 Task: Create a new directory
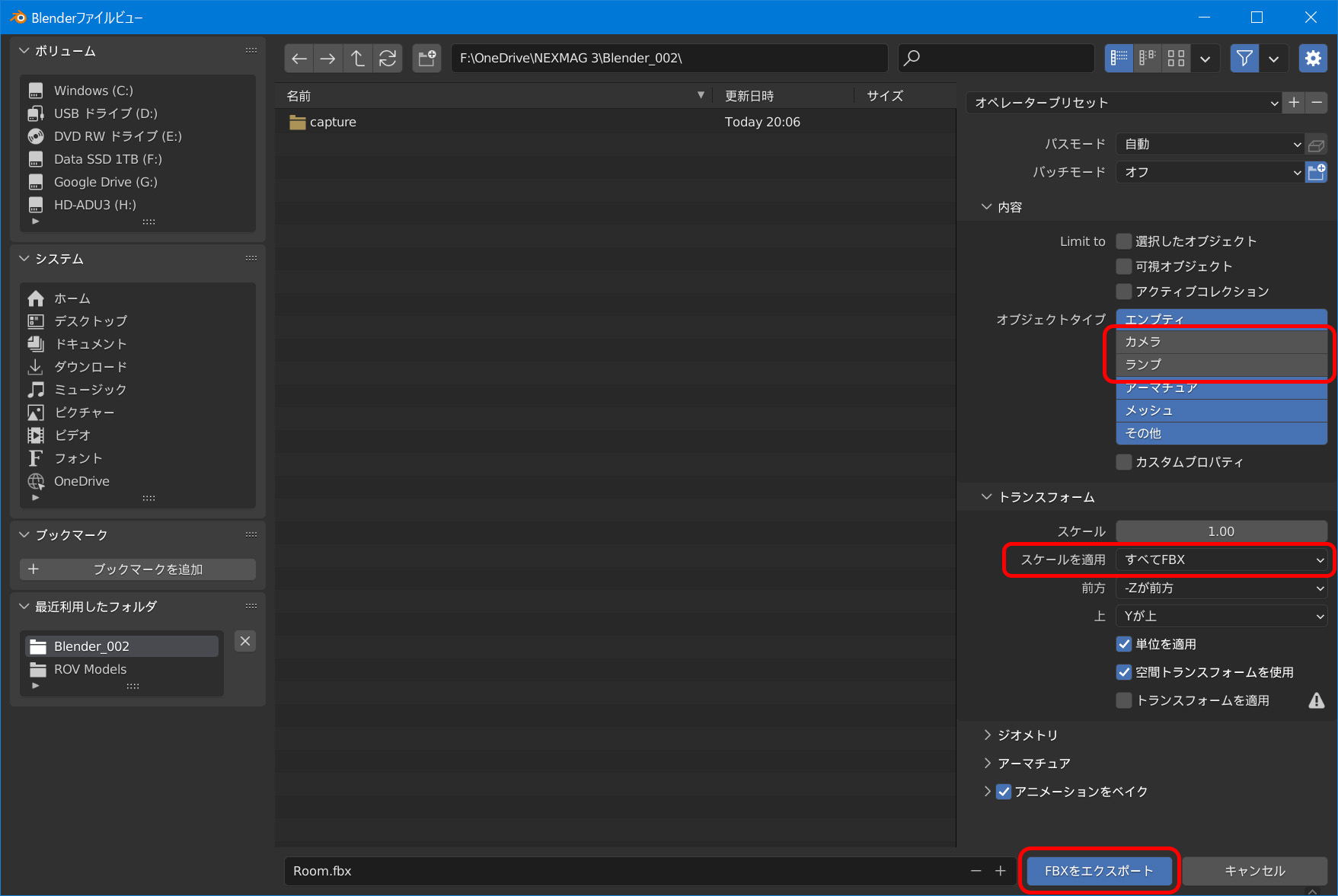427,59
